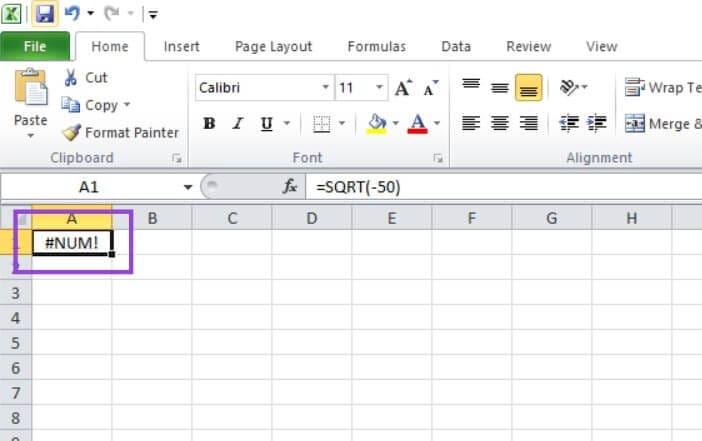Toggle bottom align button
The width and height of the screenshot is (702, 441).
[x=529, y=88]
